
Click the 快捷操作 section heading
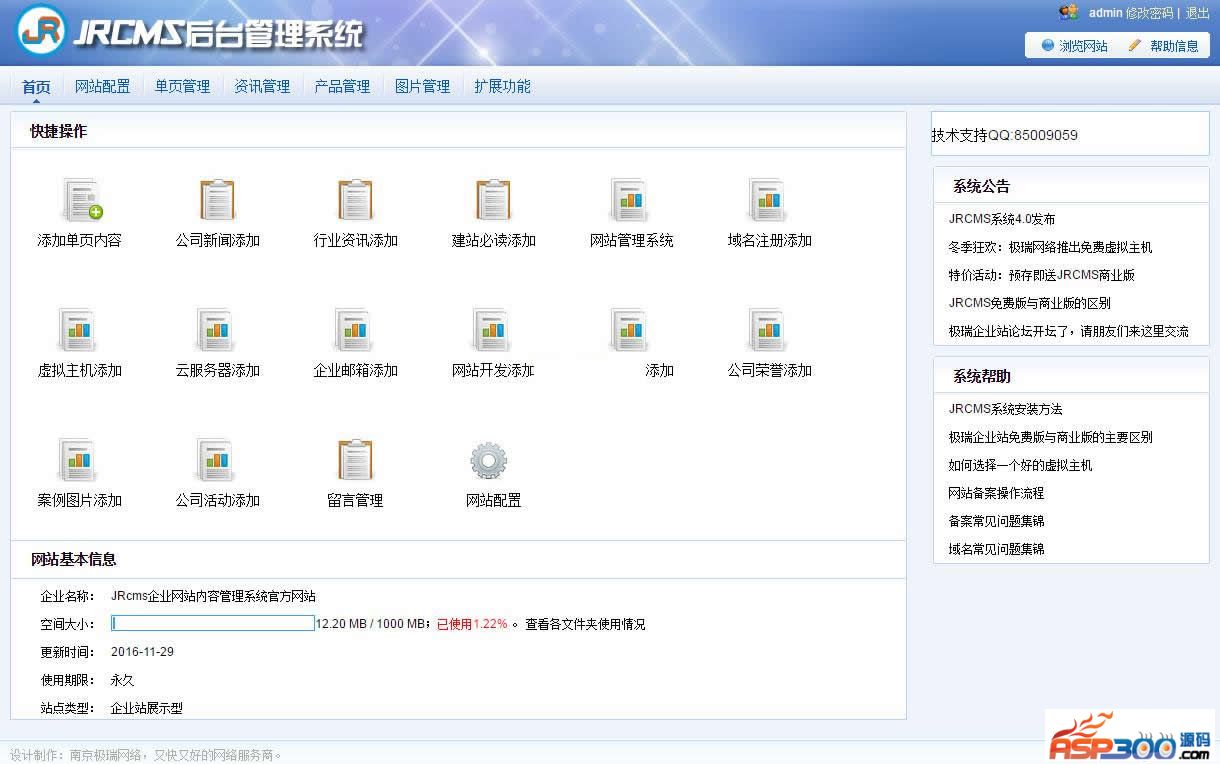pos(58,131)
